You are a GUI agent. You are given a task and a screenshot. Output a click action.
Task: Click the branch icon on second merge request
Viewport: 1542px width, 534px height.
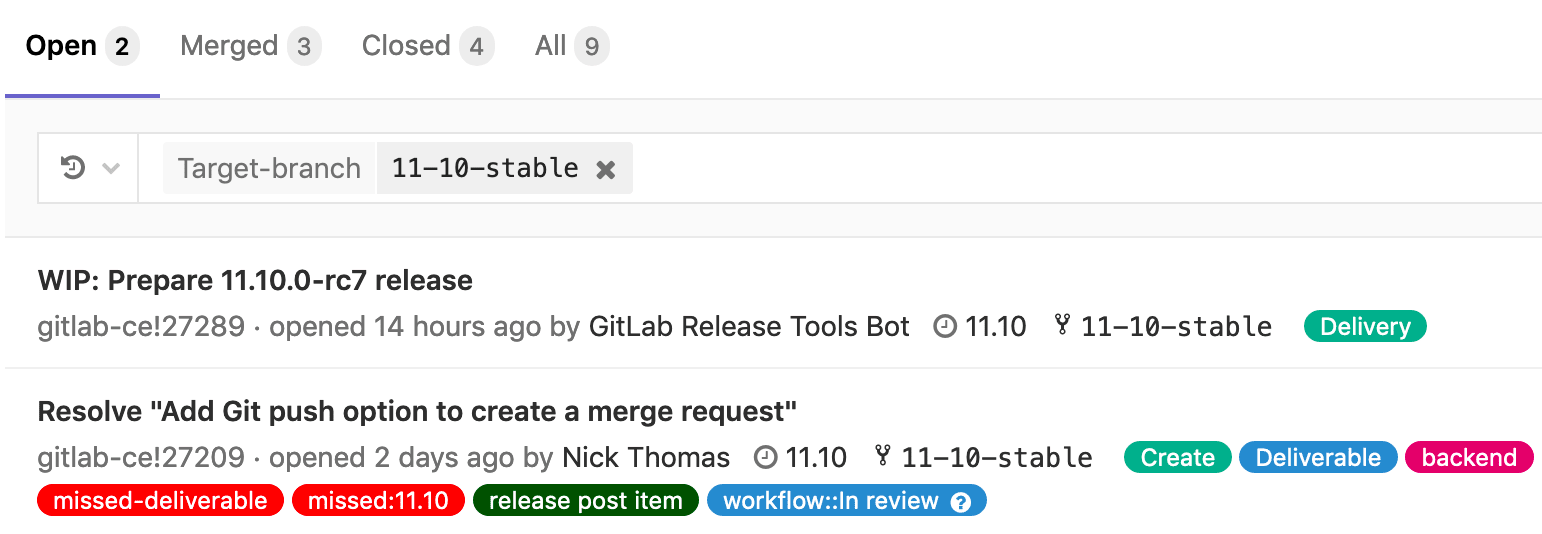[883, 456]
